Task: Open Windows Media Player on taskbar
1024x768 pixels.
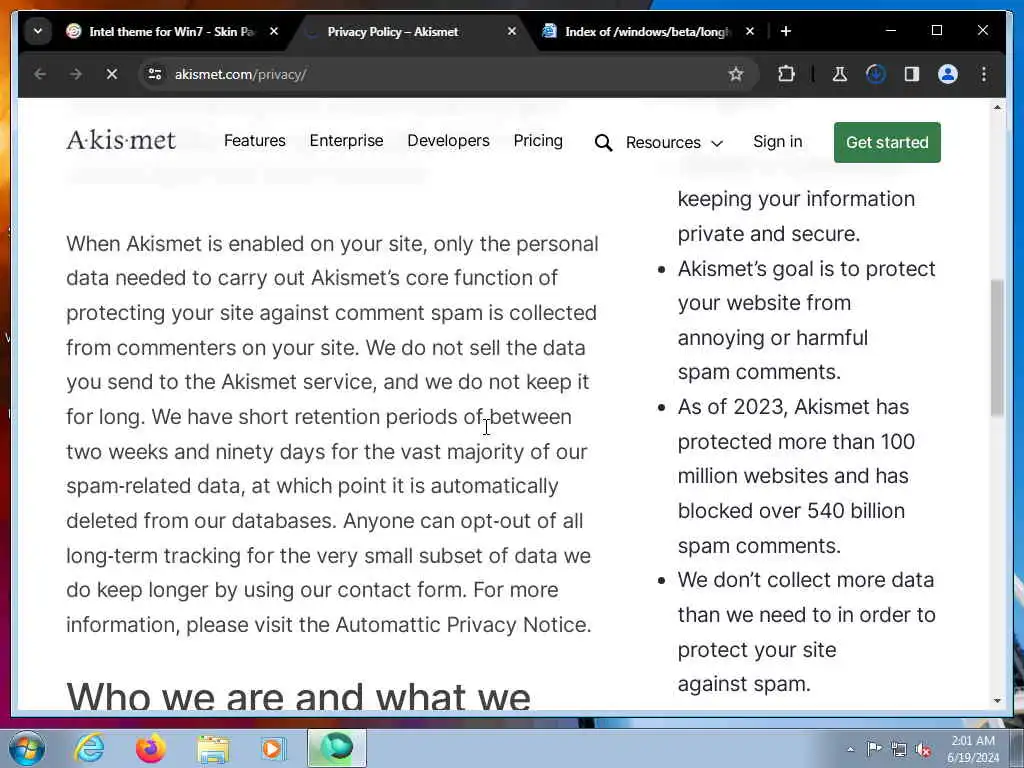Action: pyautogui.click(x=274, y=748)
